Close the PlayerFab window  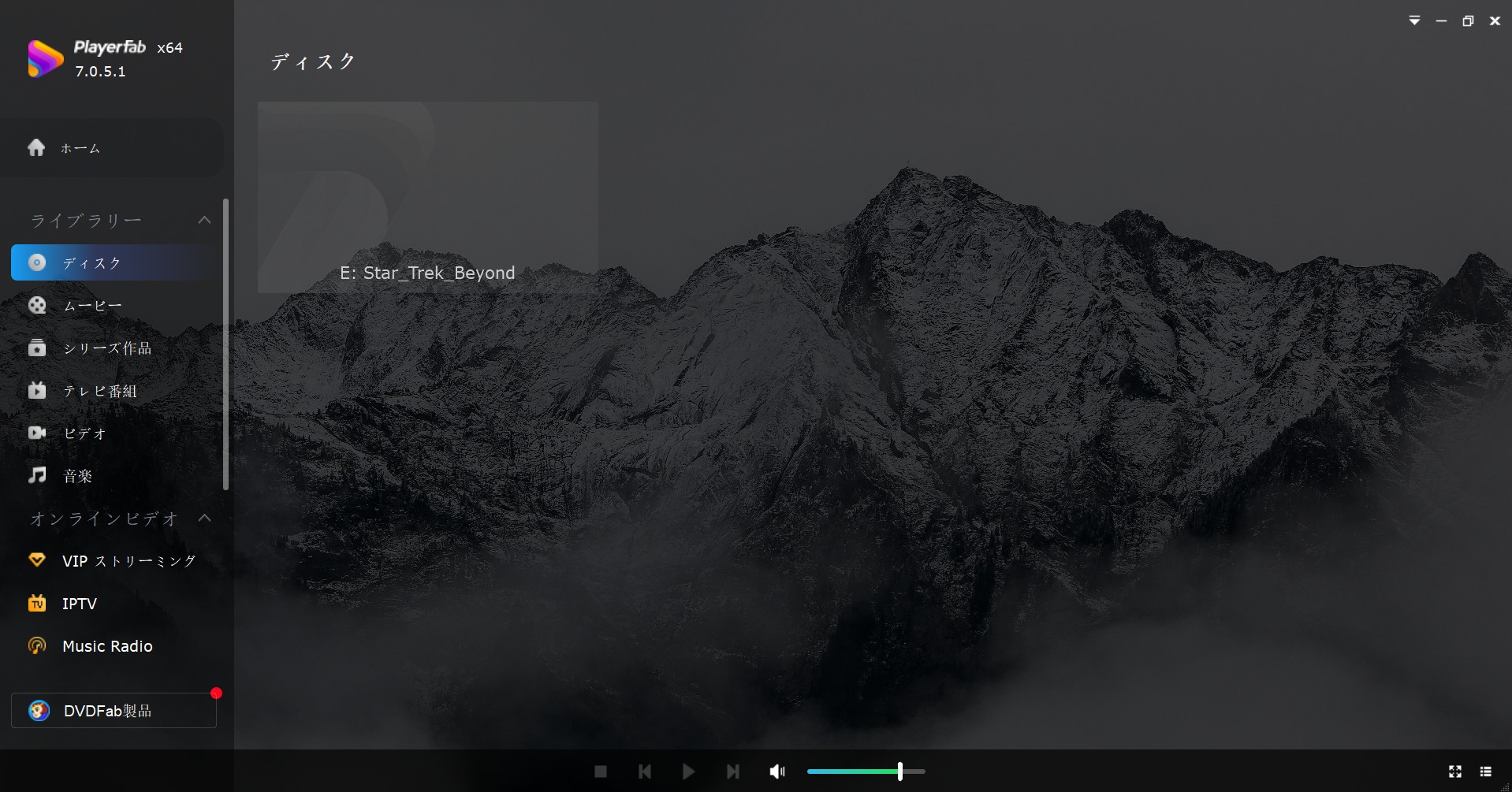point(1495,21)
